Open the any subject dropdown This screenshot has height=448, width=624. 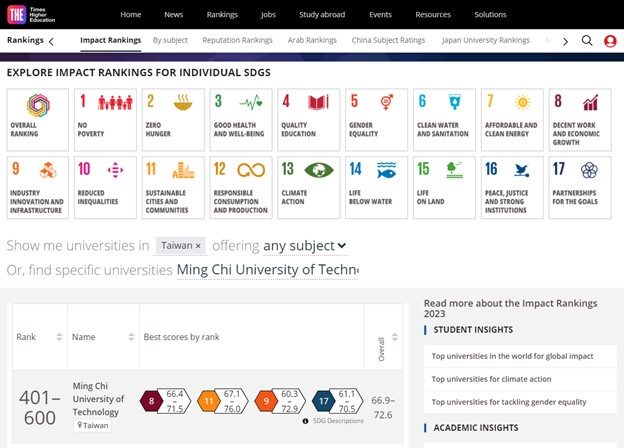coord(305,246)
